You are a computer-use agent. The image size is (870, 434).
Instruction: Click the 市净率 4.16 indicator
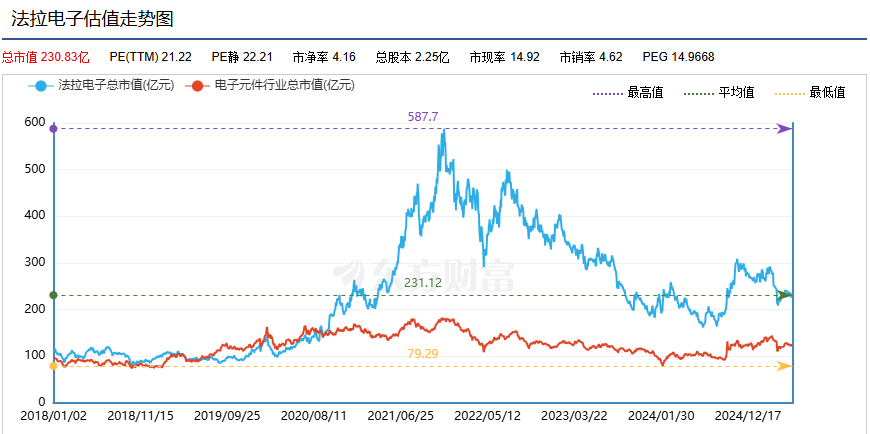[324, 57]
